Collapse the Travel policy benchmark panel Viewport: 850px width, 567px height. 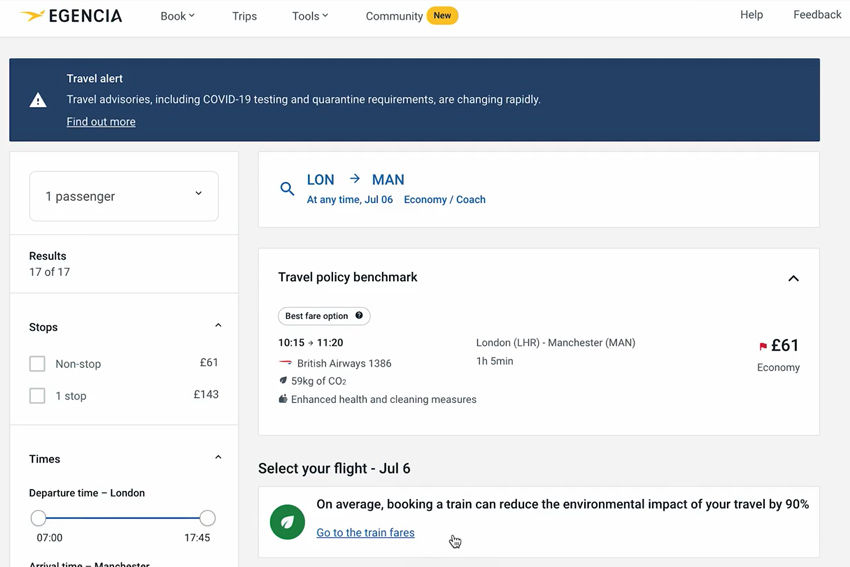pyautogui.click(x=794, y=278)
